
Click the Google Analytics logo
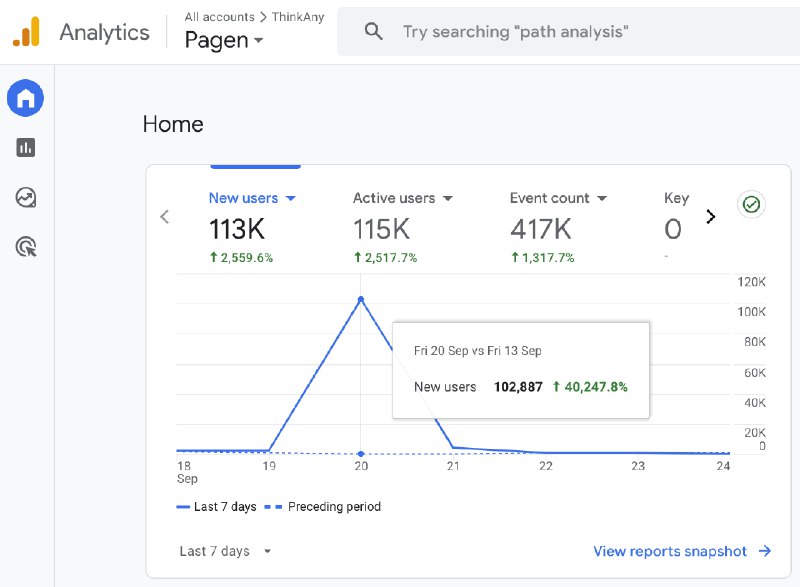point(27,32)
